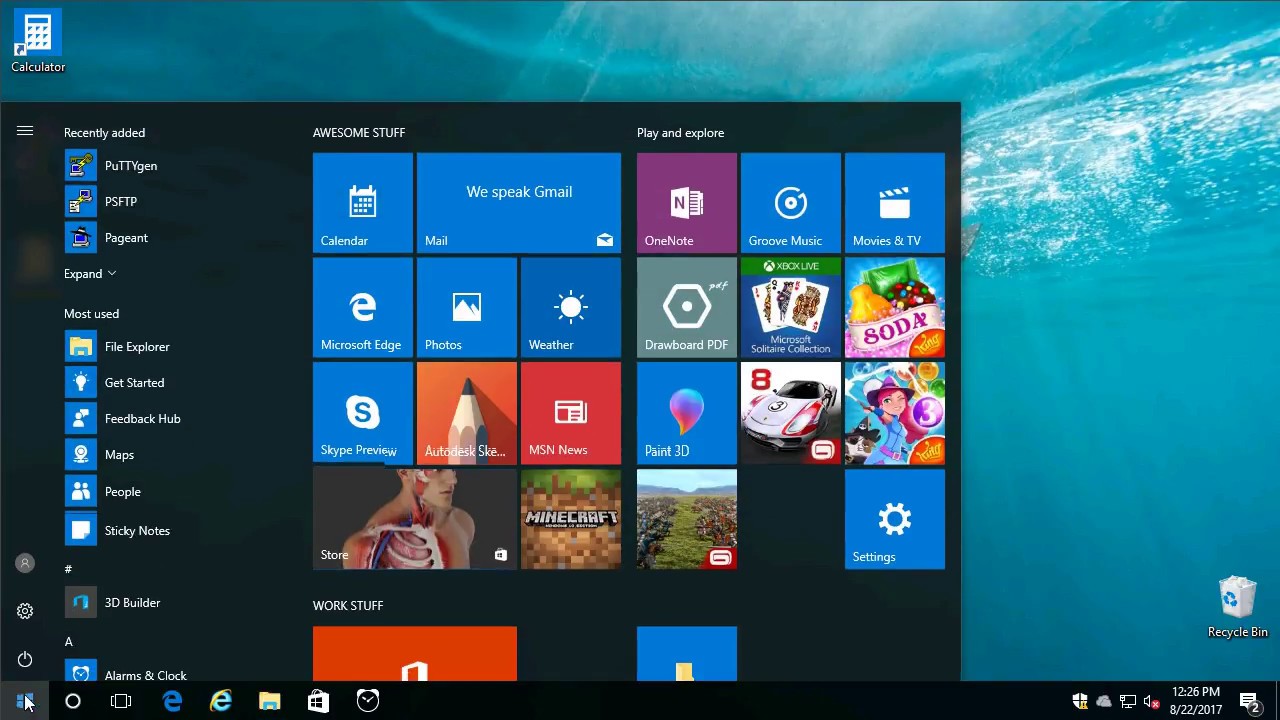This screenshot has width=1280, height=720.
Task: Select the Recycle Bin desktop icon
Action: pyautogui.click(x=1237, y=607)
